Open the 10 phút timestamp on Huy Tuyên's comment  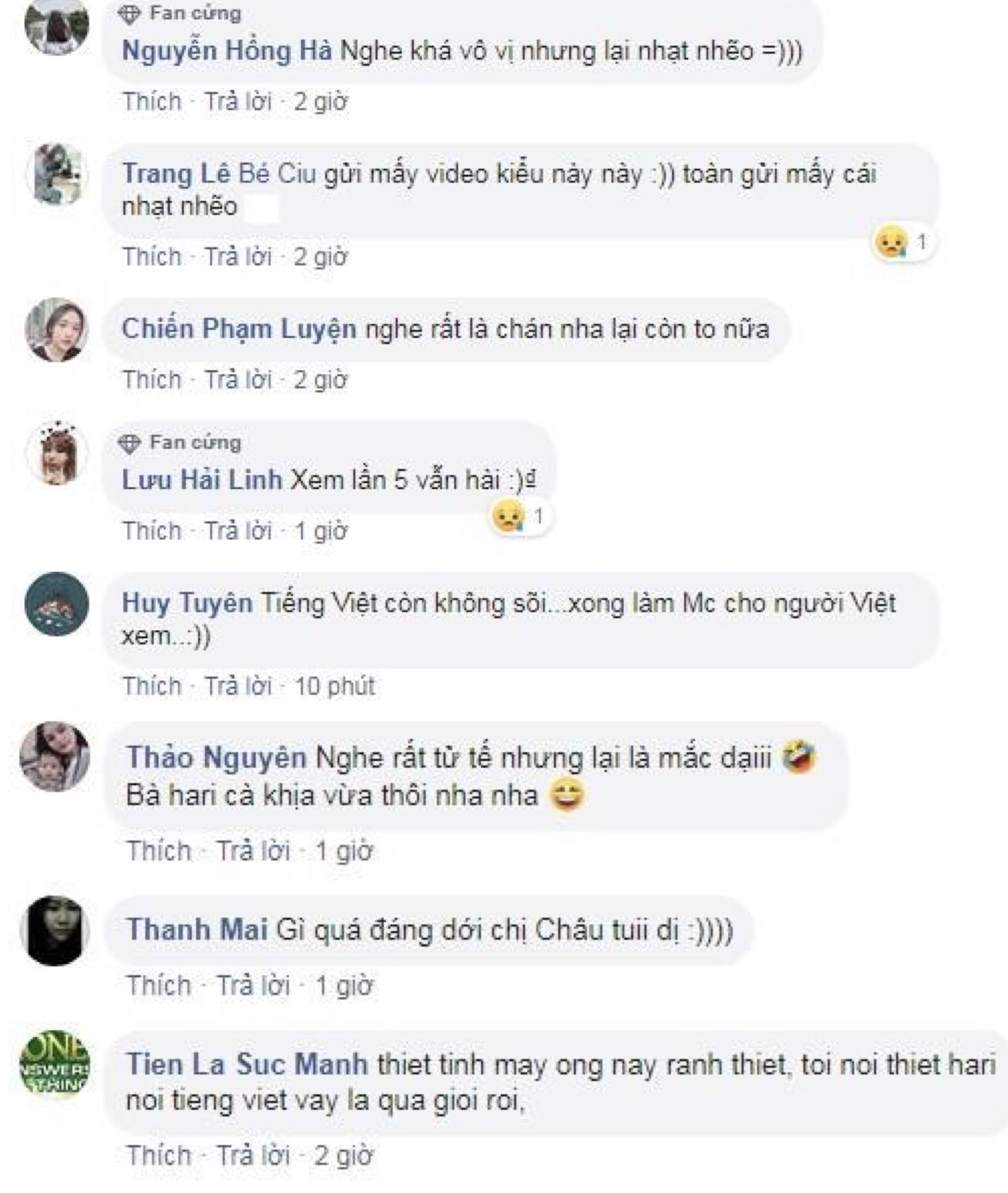tap(335, 685)
